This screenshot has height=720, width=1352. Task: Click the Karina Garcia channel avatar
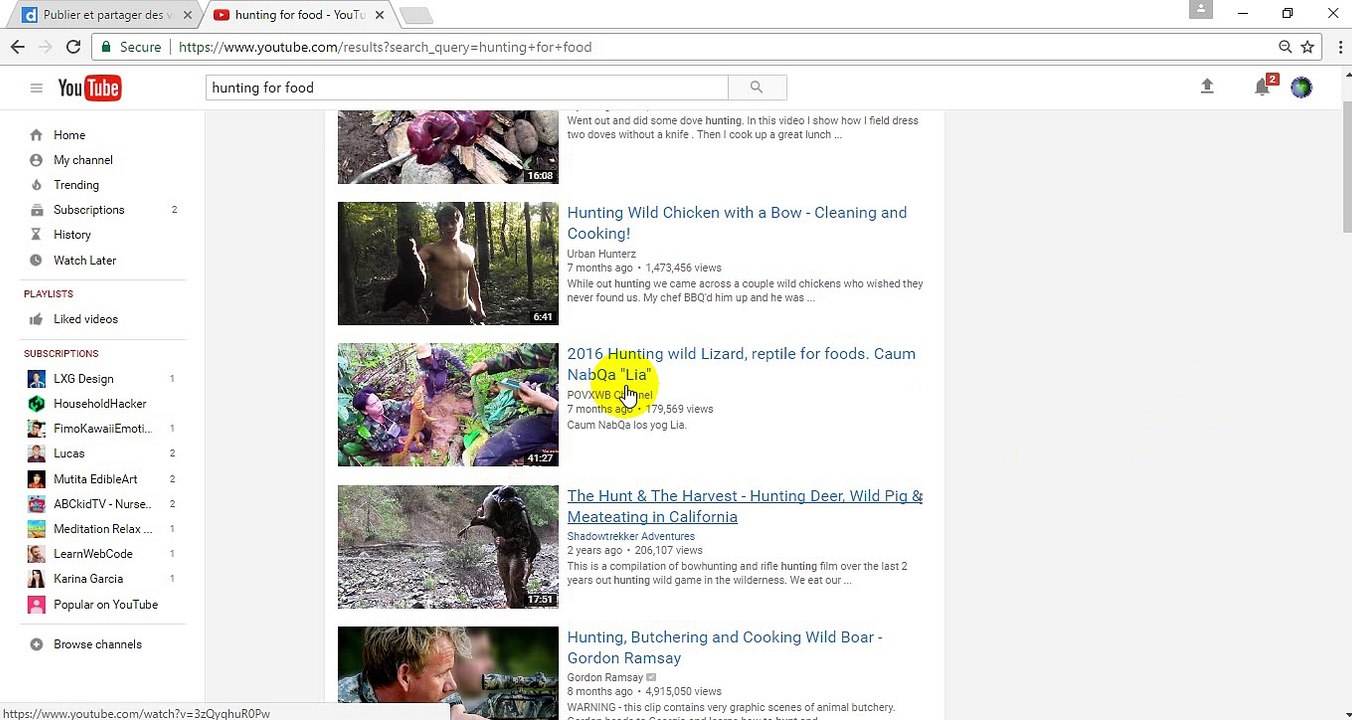(36, 579)
